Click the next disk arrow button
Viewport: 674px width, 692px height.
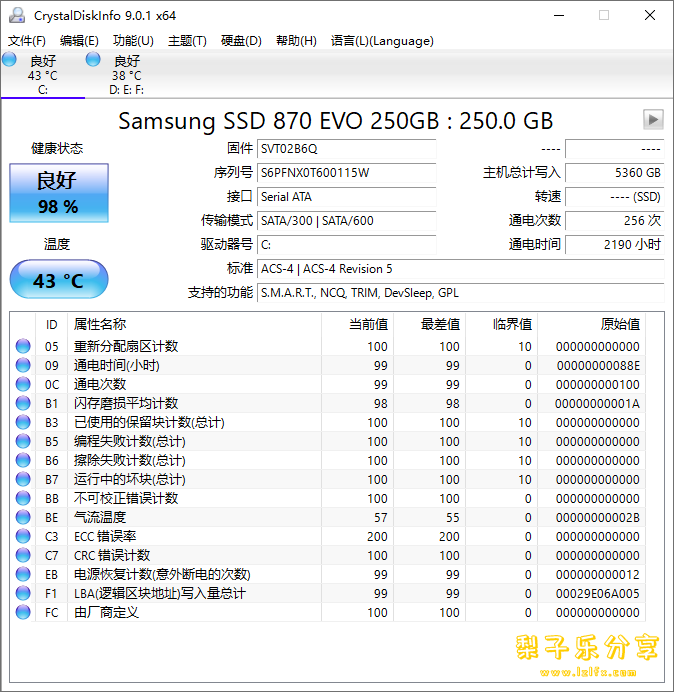(x=653, y=119)
